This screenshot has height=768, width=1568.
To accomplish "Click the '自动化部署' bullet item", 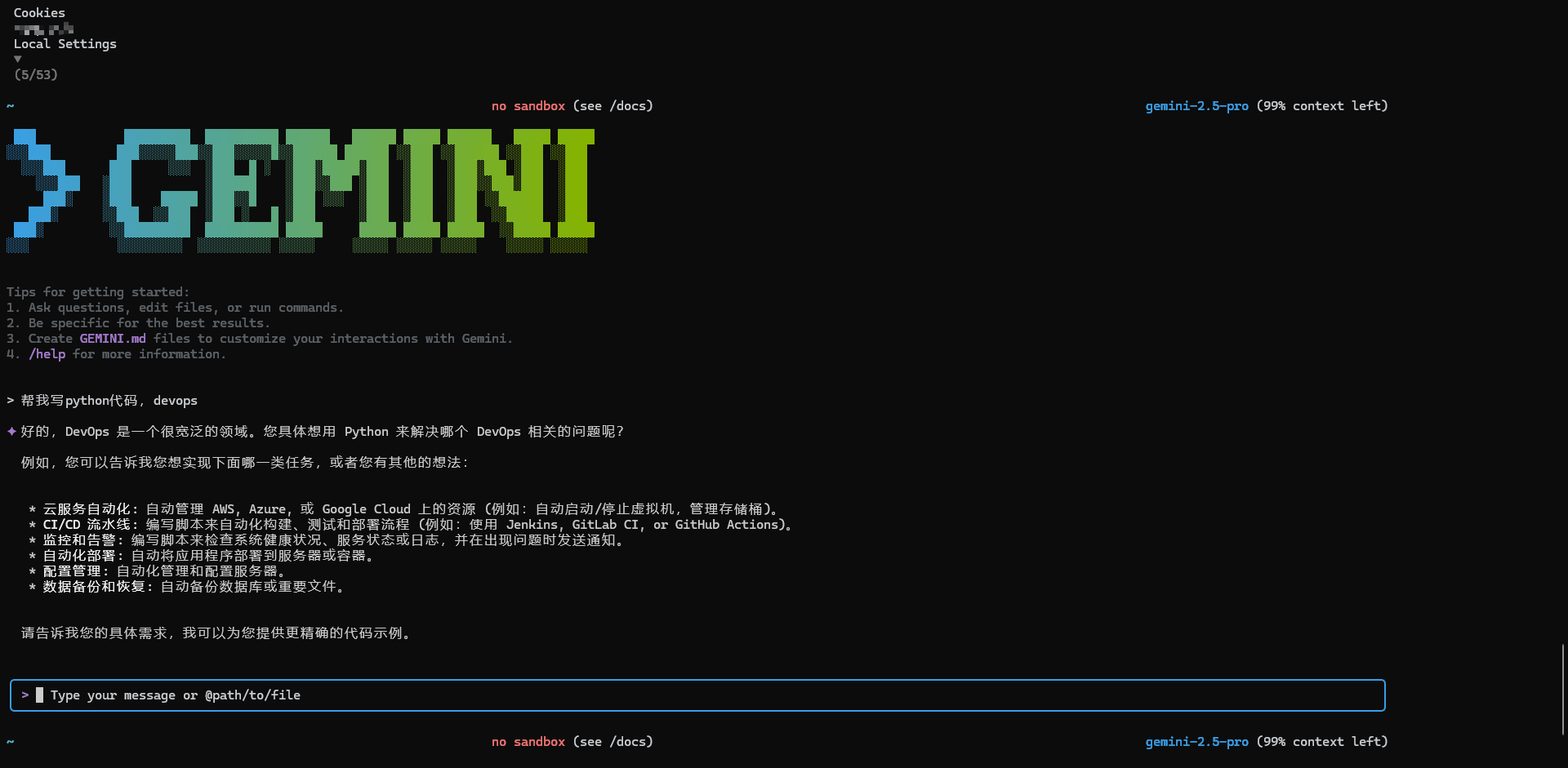I will click(203, 556).
